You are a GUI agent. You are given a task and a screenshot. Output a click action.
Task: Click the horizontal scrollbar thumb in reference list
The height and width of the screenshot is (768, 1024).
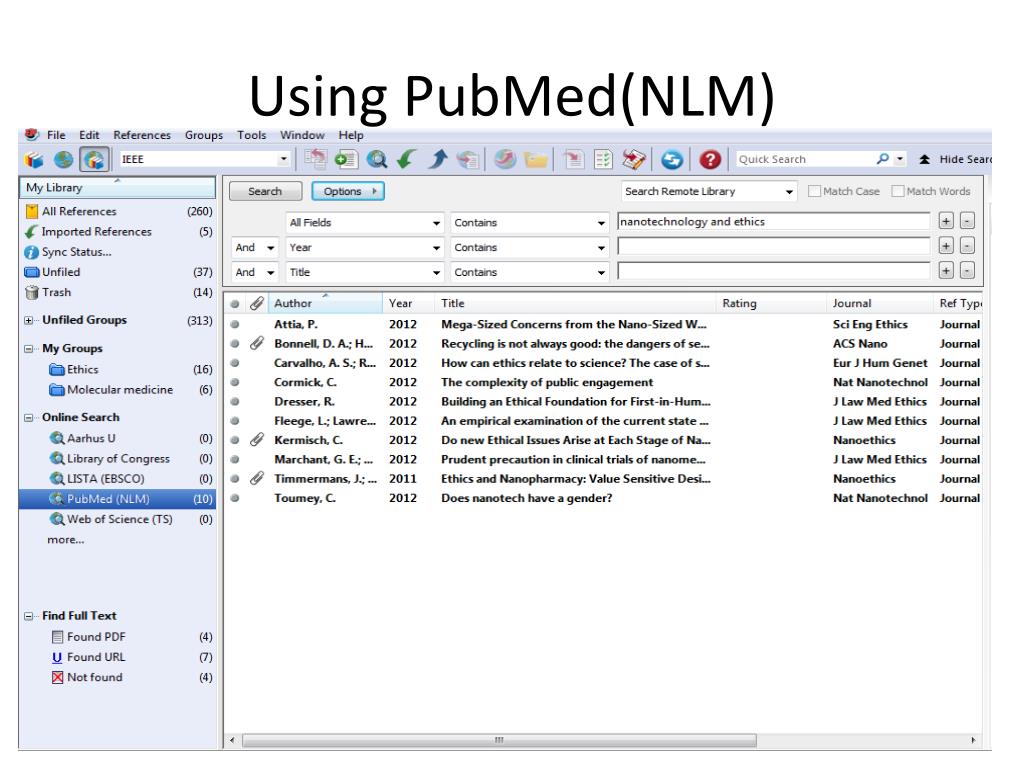(x=500, y=741)
